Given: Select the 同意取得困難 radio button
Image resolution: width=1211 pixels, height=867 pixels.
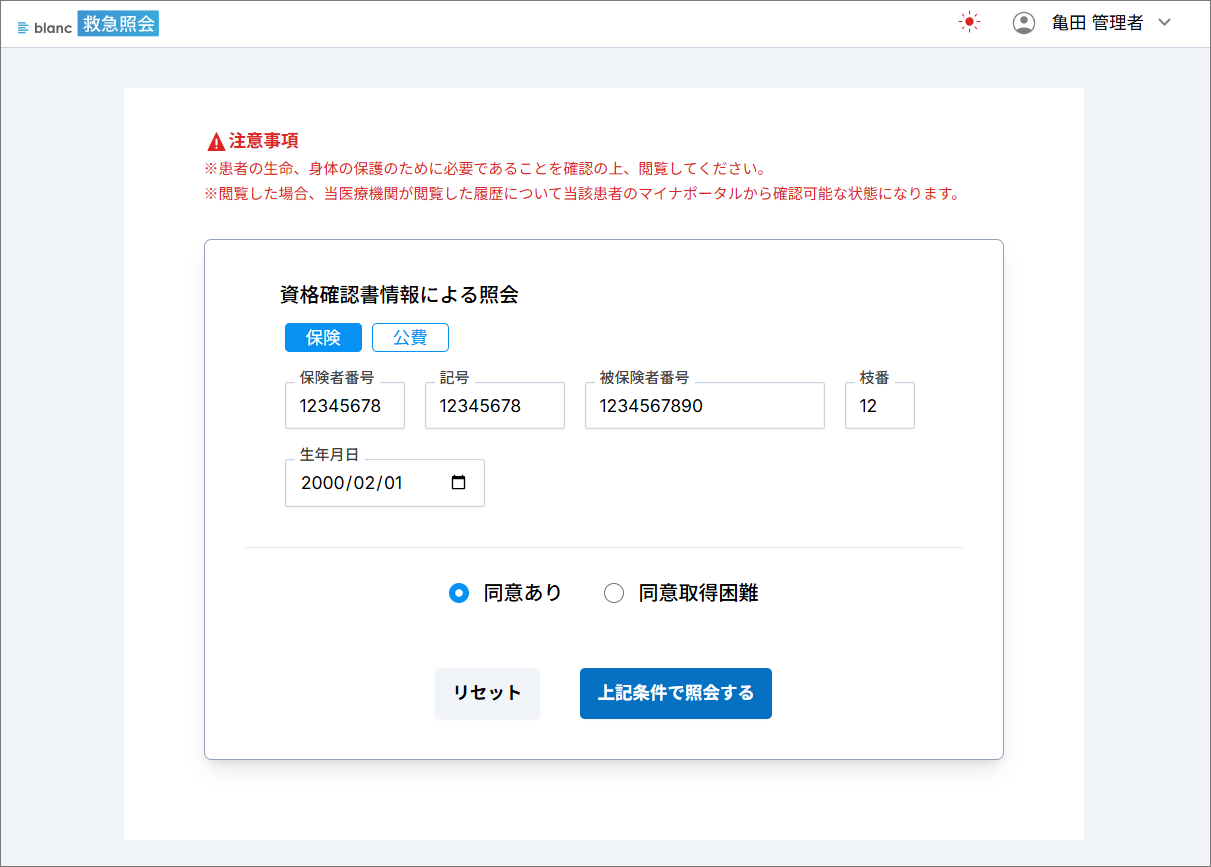Looking at the screenshot, I should tap(614, 592).
